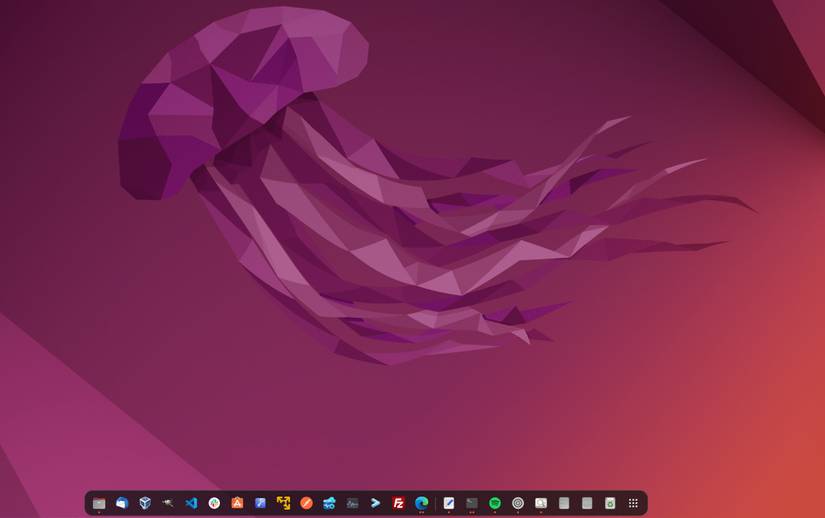Open the Trash icon
The width and height of the screenshot is (825, 518).
610,503
